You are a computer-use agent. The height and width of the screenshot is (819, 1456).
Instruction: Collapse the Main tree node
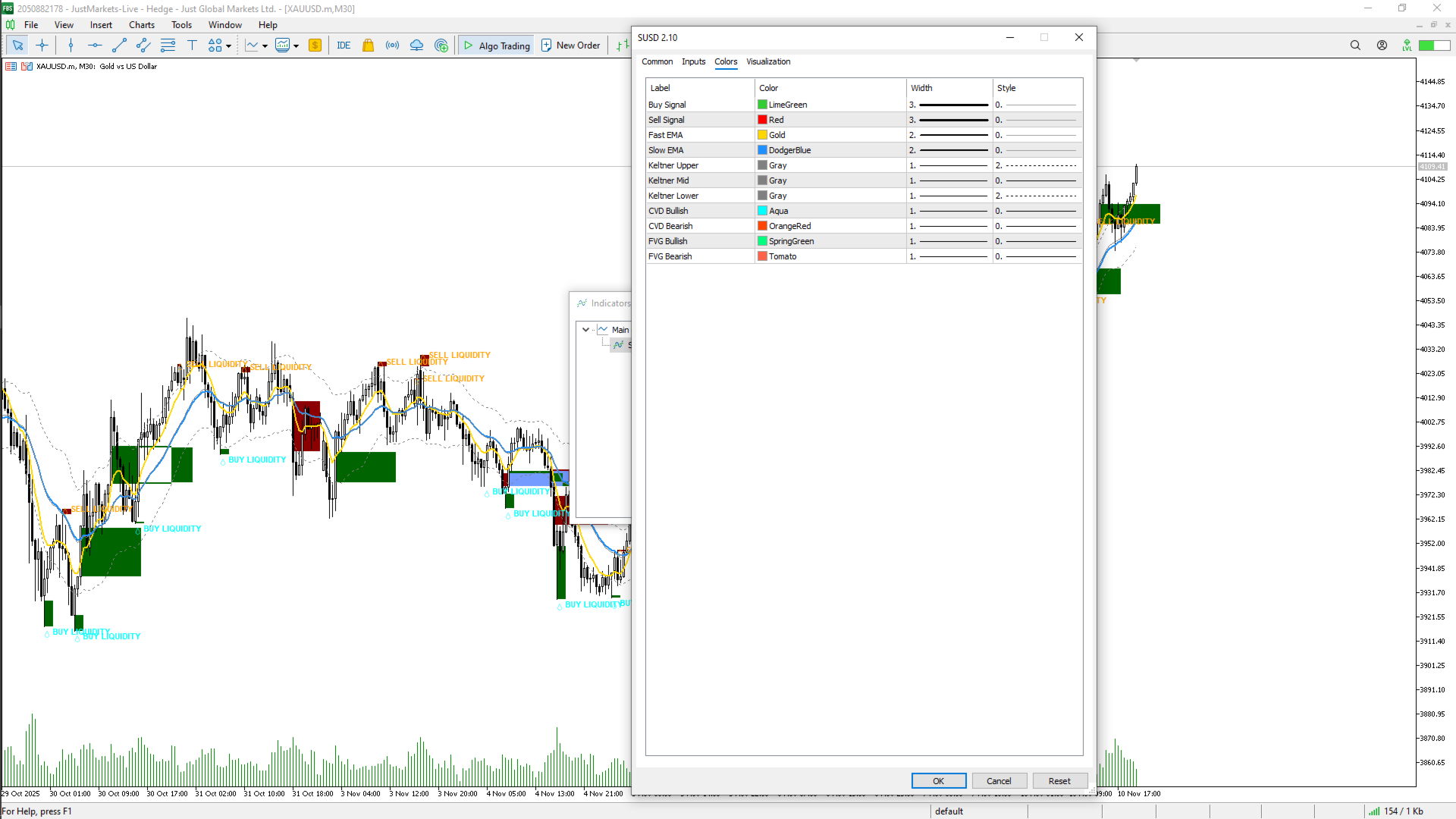click(x=585, y=330)
